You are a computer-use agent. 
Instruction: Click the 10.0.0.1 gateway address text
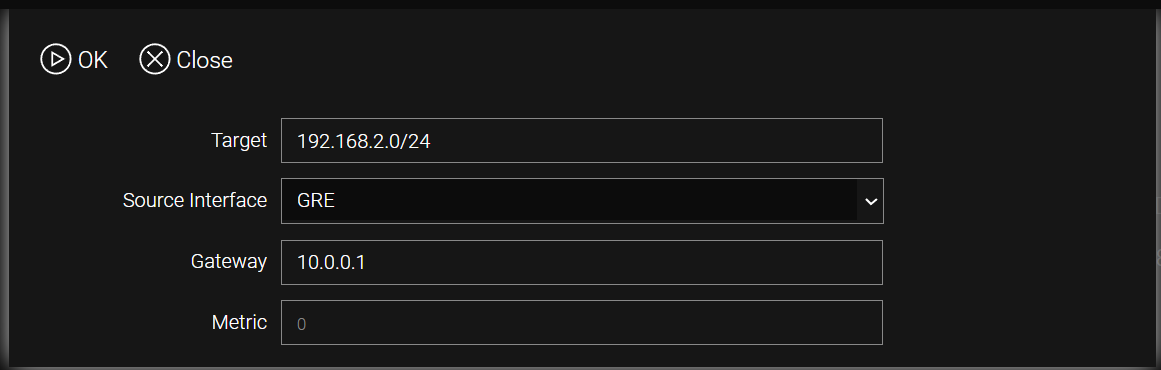330,262
